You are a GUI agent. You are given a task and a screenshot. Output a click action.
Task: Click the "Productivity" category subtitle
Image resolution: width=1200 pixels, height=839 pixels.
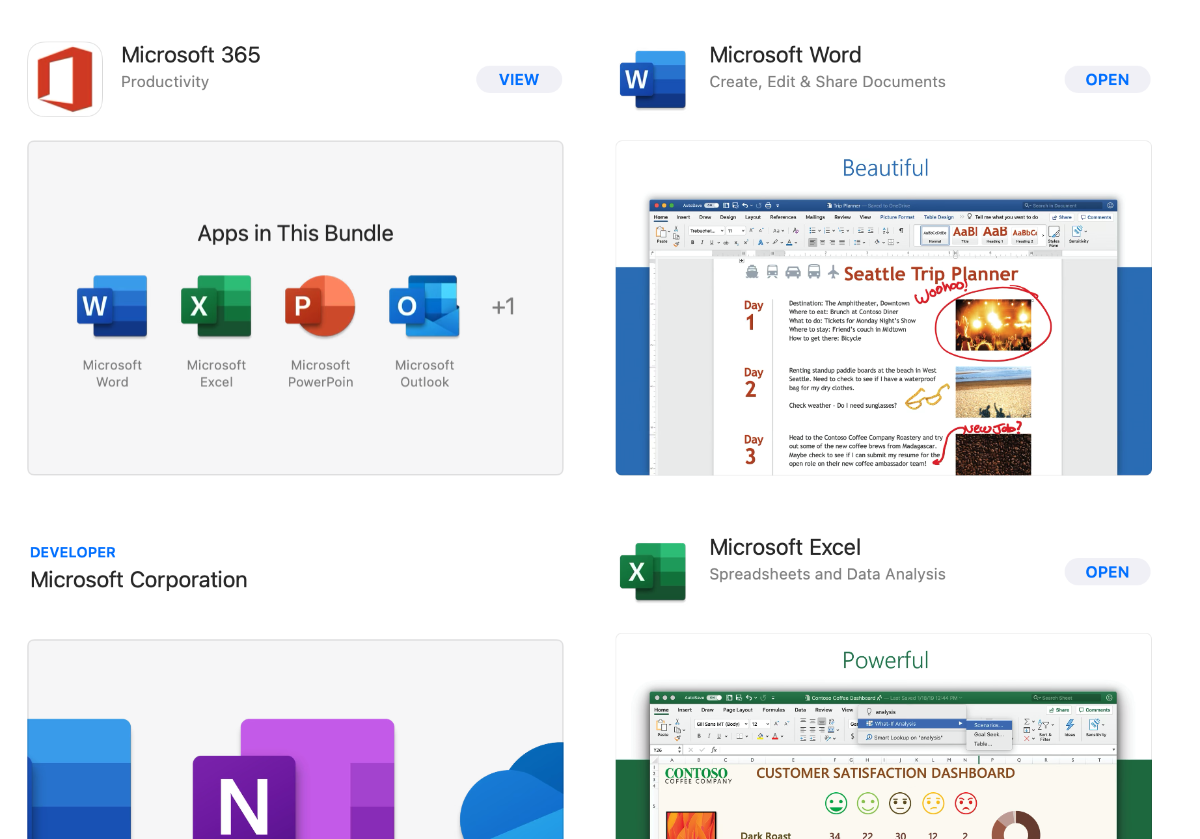(x=165, y=82)
